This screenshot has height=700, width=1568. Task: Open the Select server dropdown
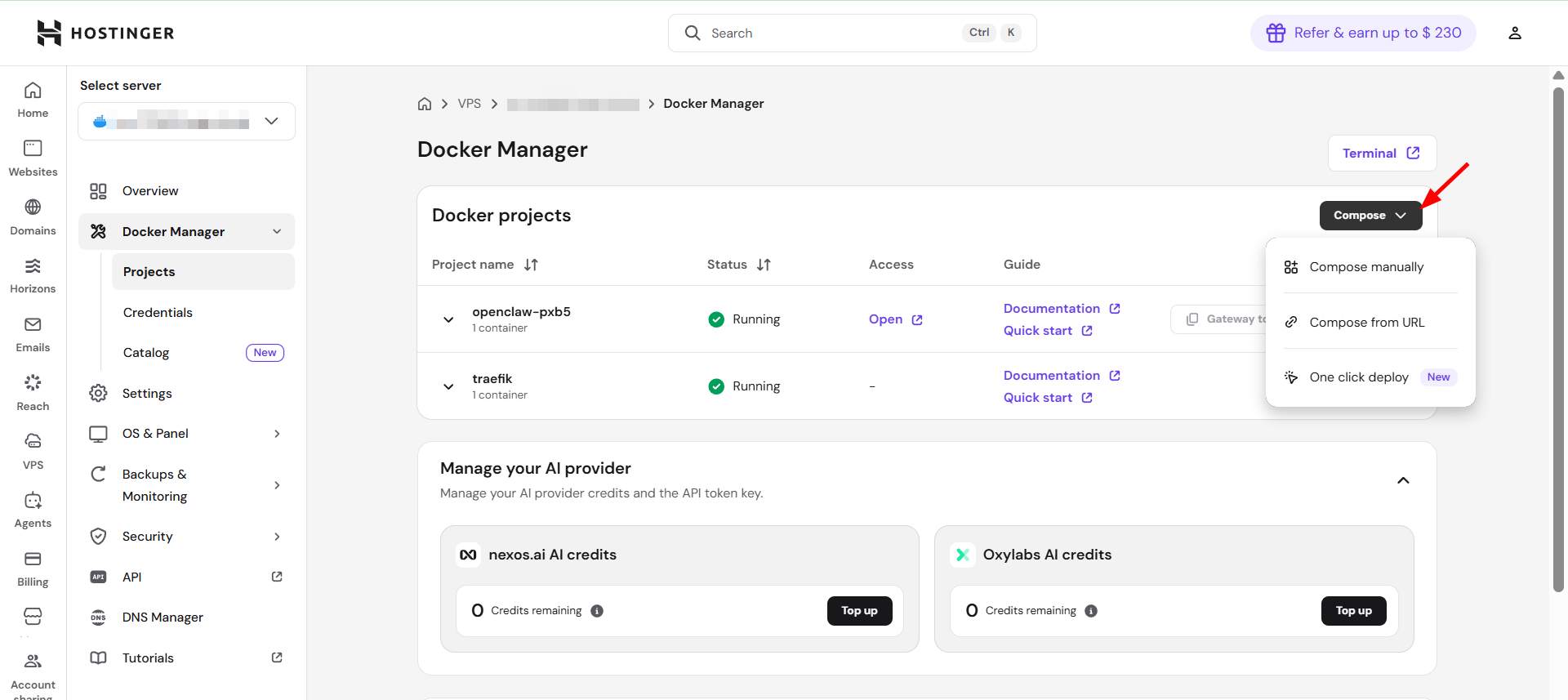click(x=187, y=122)
